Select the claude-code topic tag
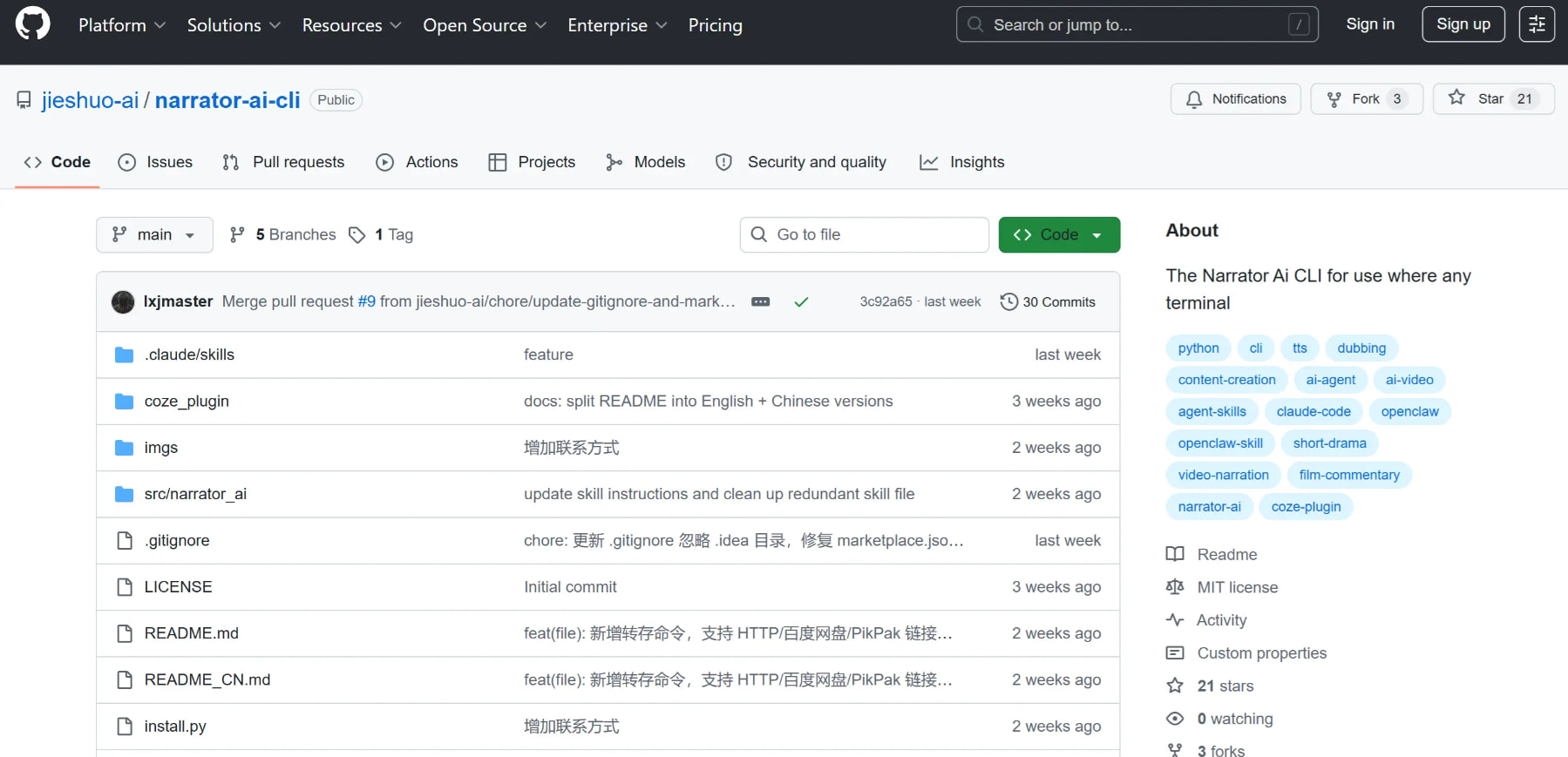 click(x=1313, y=411)
